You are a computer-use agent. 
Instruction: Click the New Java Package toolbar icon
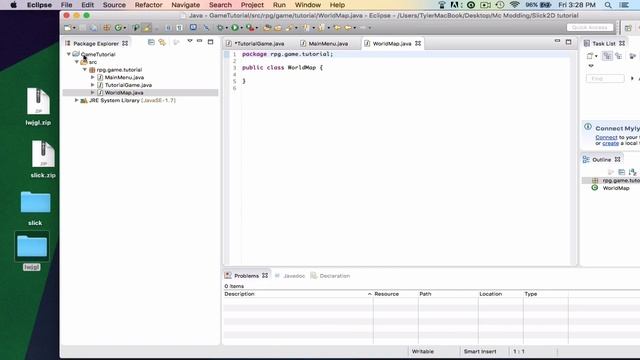click(x=107, y=28)
